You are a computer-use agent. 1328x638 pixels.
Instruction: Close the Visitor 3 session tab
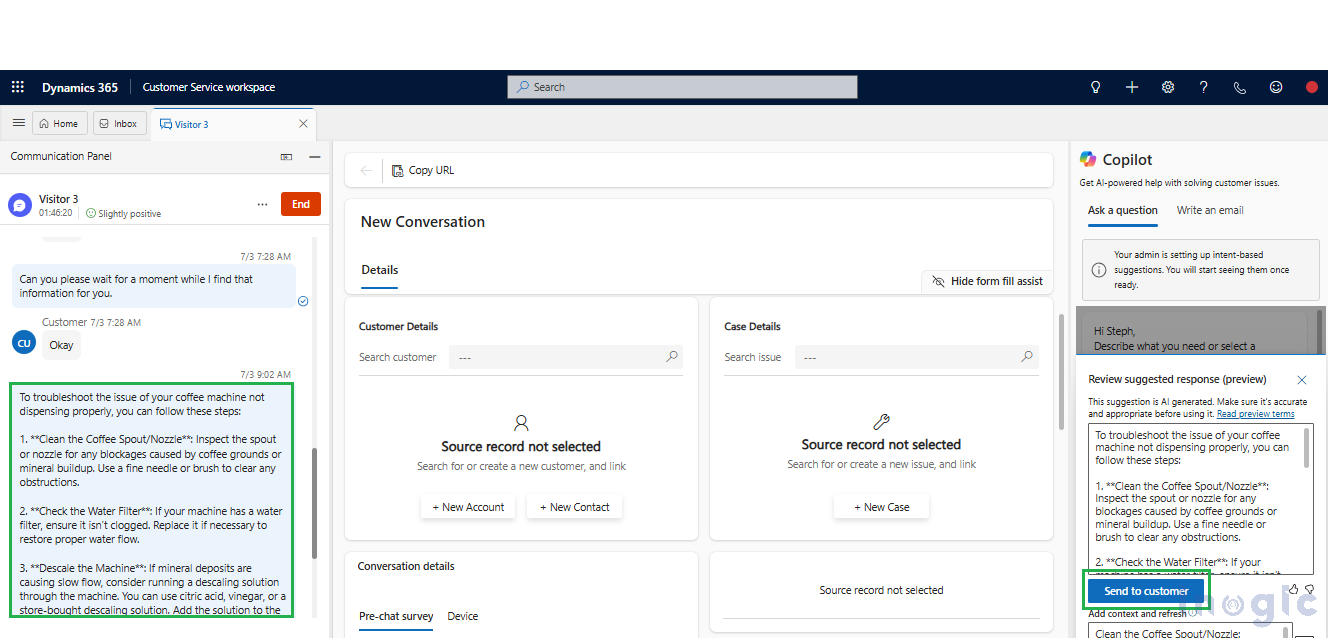[x=303, y=124]
